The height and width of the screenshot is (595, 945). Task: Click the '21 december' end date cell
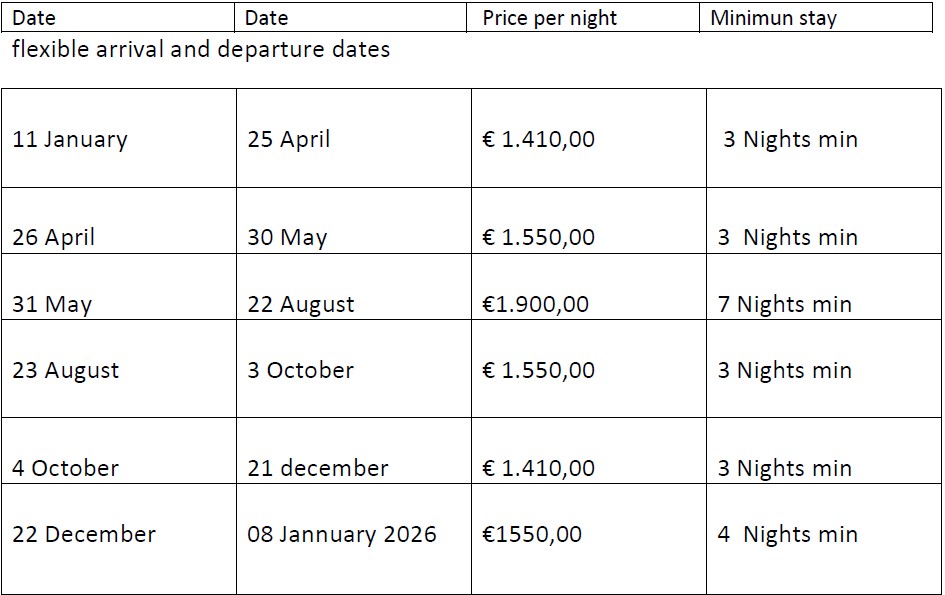[x=354, y=451]
